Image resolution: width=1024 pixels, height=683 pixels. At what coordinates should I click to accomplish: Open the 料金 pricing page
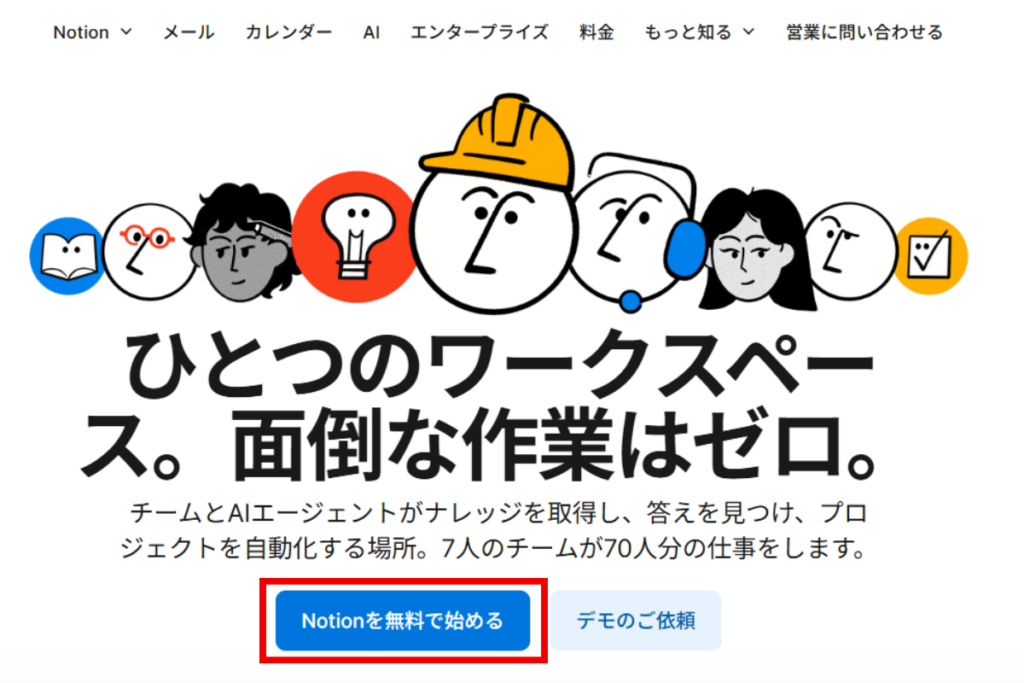(x=596, y=32)
